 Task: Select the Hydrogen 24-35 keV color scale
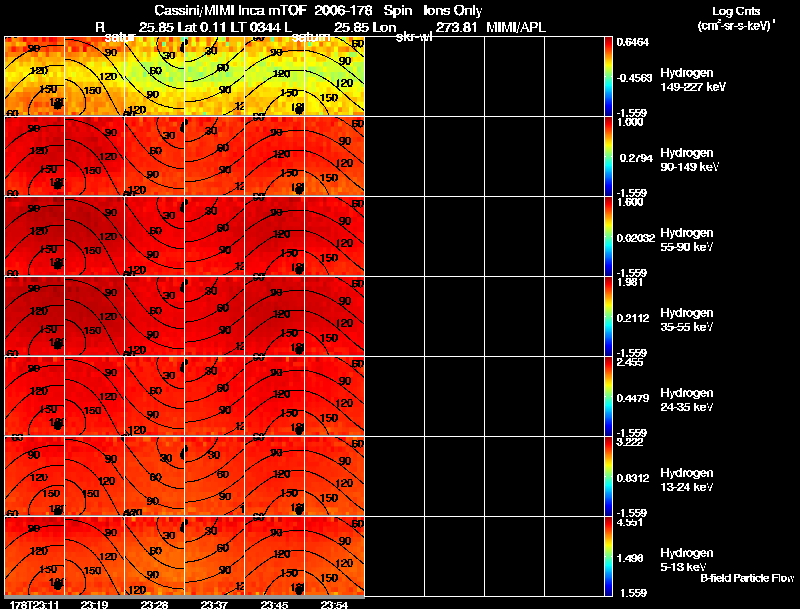coord(608,396)
